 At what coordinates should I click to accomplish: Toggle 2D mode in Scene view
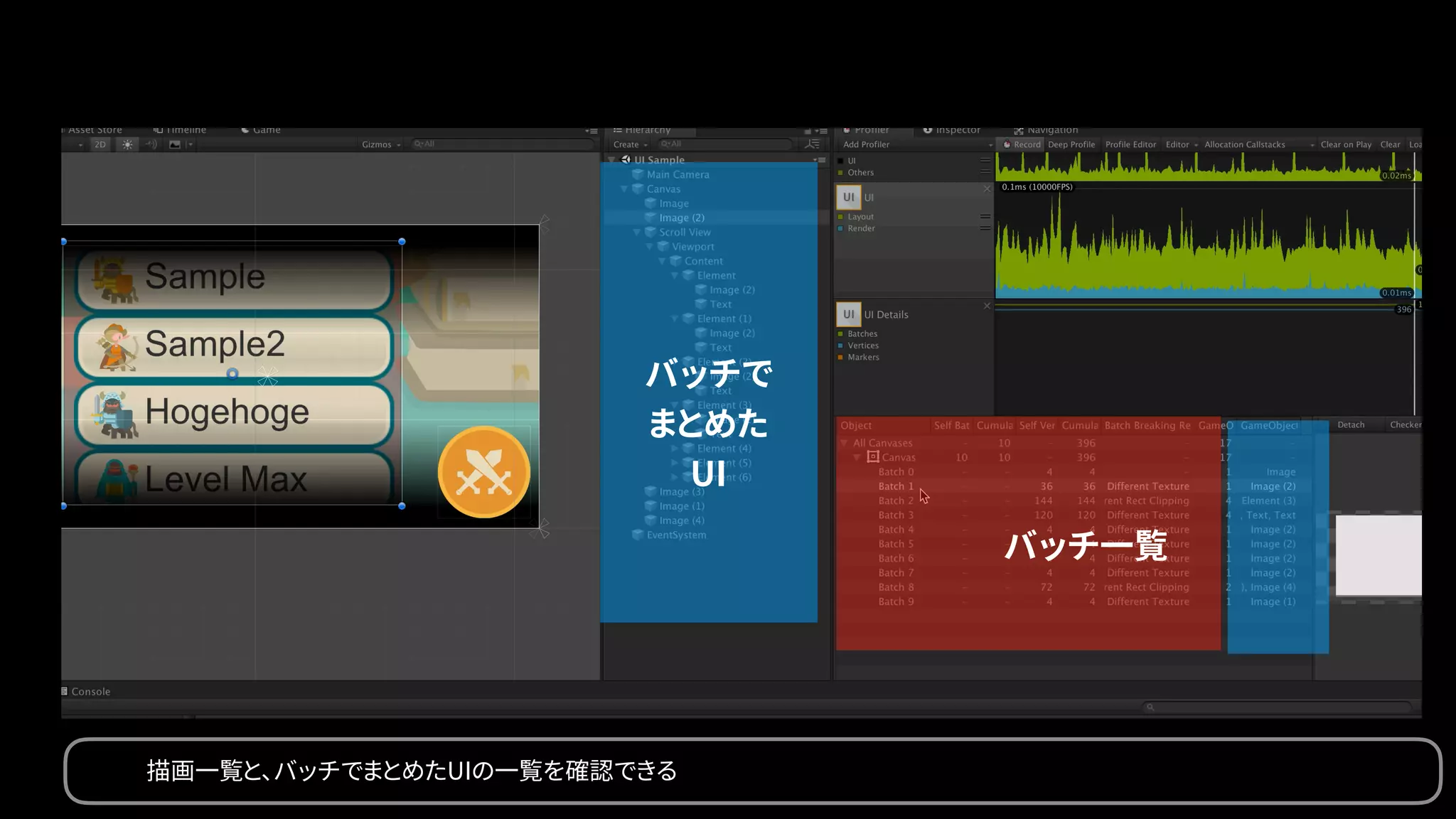click(x=100, y=144)
